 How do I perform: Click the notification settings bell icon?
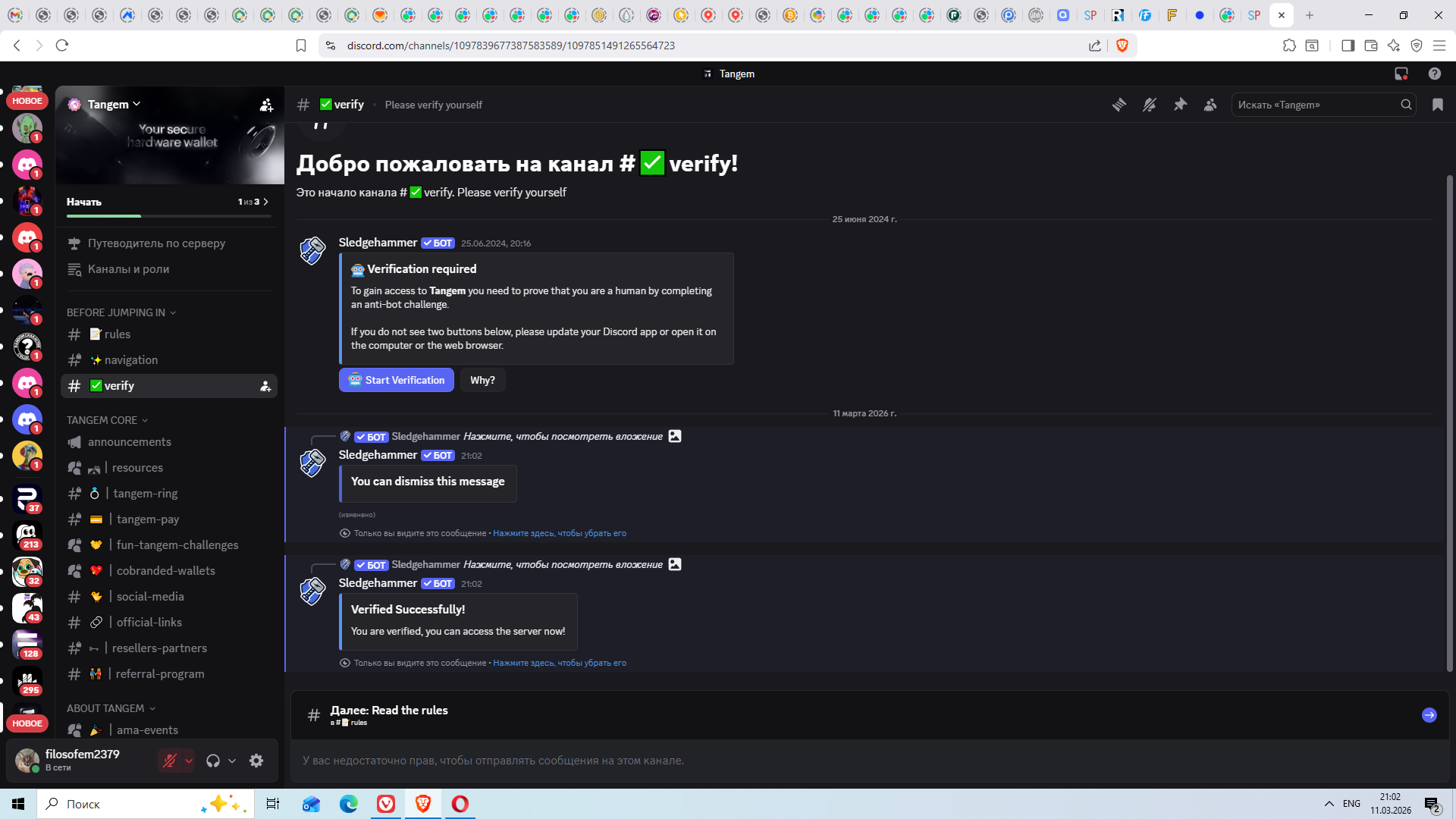point(1150,105)
